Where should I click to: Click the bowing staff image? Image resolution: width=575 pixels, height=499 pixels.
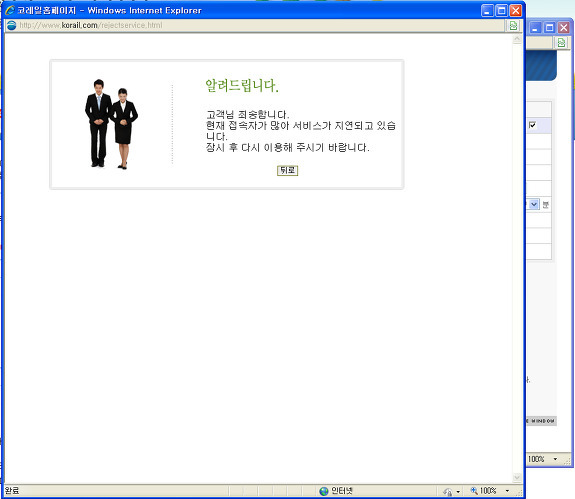(111, 124)
